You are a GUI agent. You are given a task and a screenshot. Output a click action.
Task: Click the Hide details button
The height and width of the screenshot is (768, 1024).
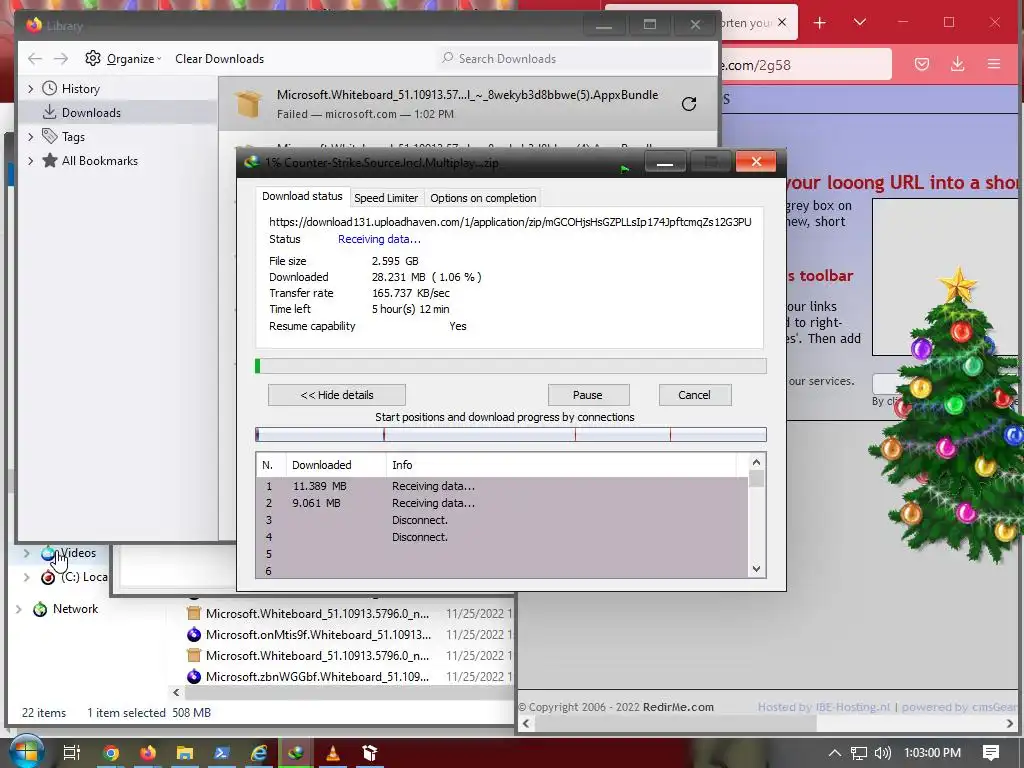click(x=337, y=395)
